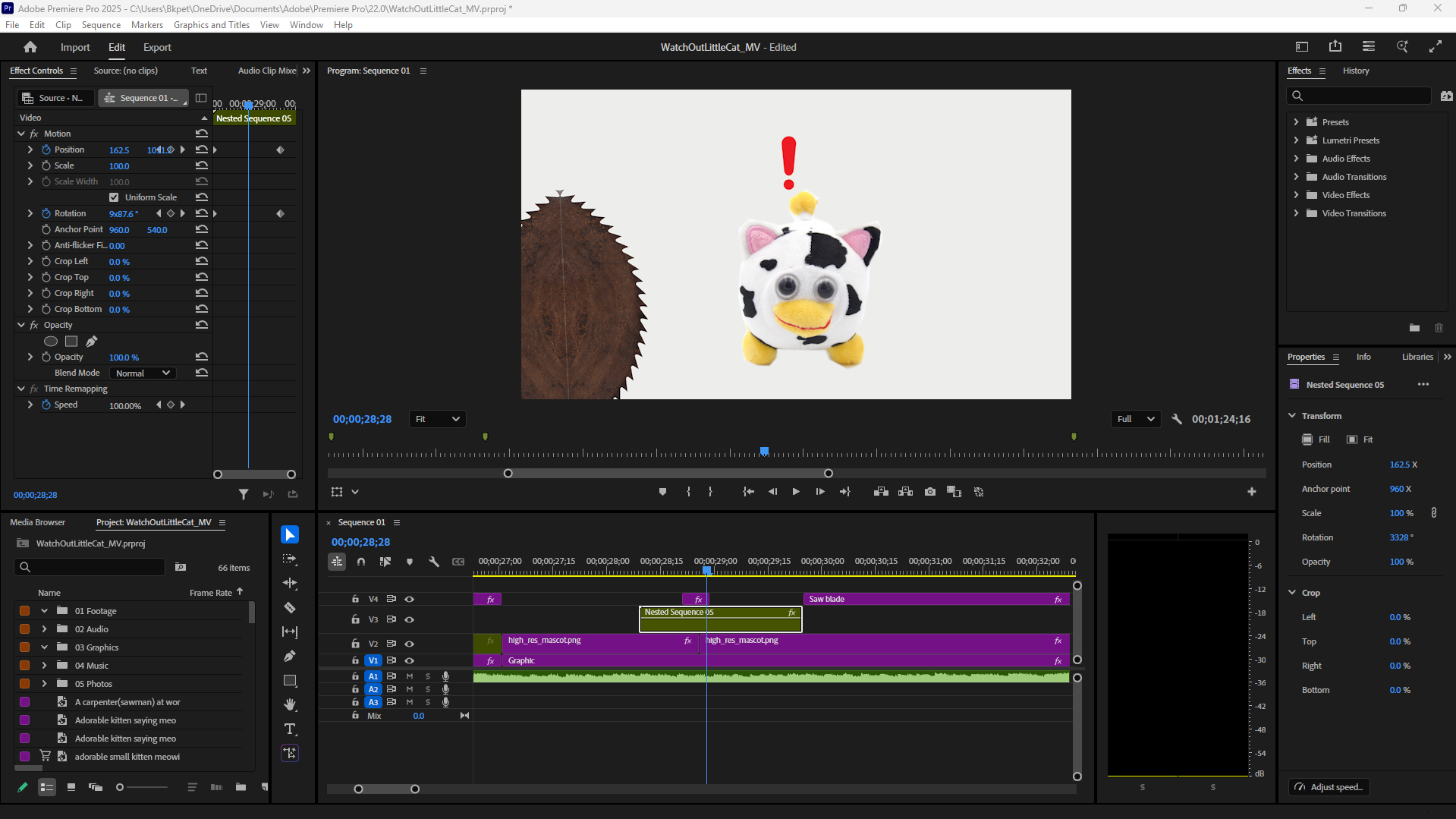The image size is (1456, 819).
Task: Select the Hand tool
Action: tap(290, 704)
